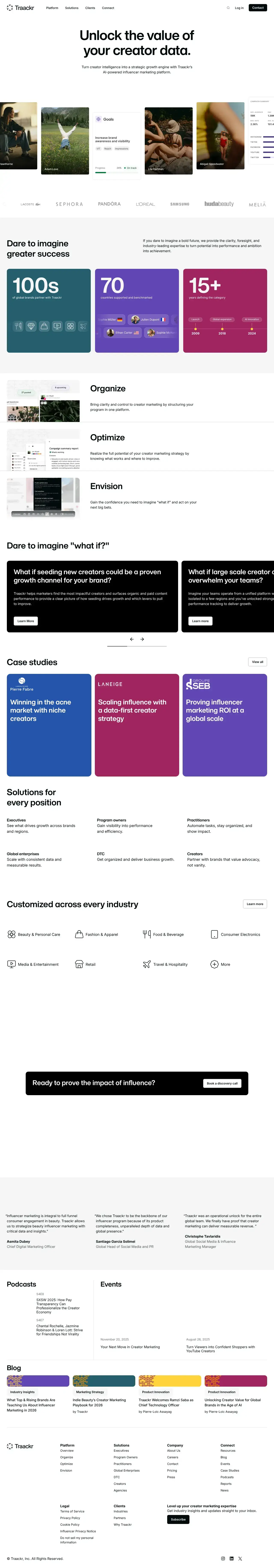Click the previous arrow in carousel

[131, 639]
